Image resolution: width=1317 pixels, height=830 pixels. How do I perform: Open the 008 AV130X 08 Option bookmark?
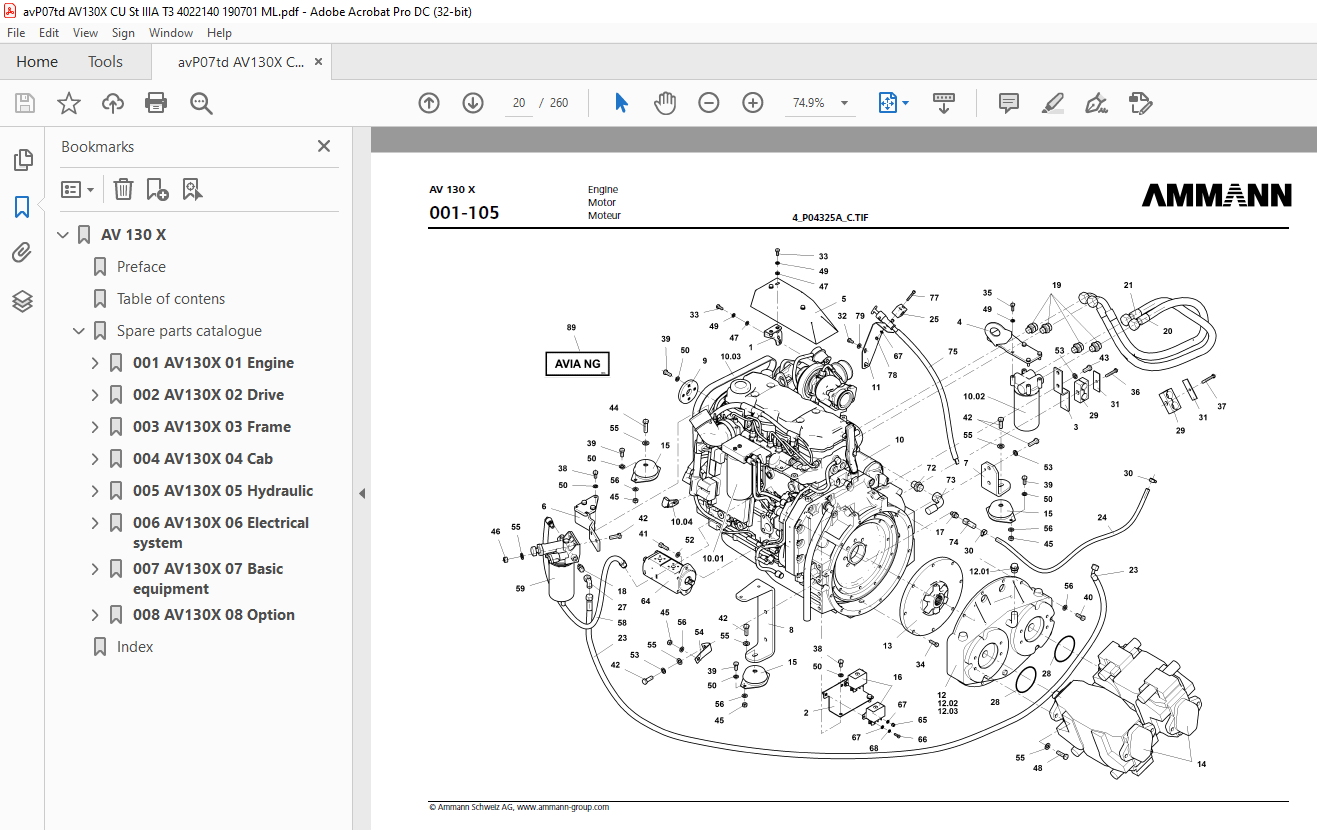click(214, 615)
